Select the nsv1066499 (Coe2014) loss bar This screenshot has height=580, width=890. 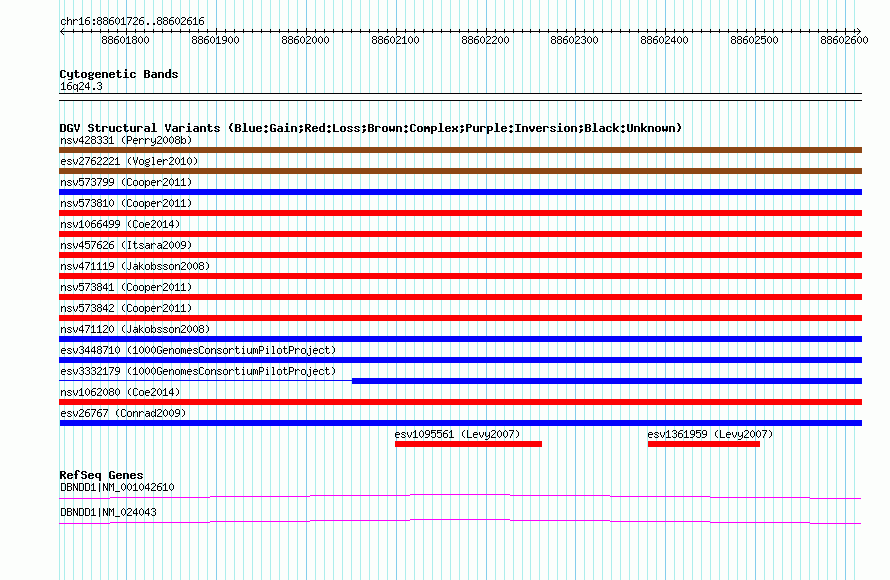click(460, 234)
